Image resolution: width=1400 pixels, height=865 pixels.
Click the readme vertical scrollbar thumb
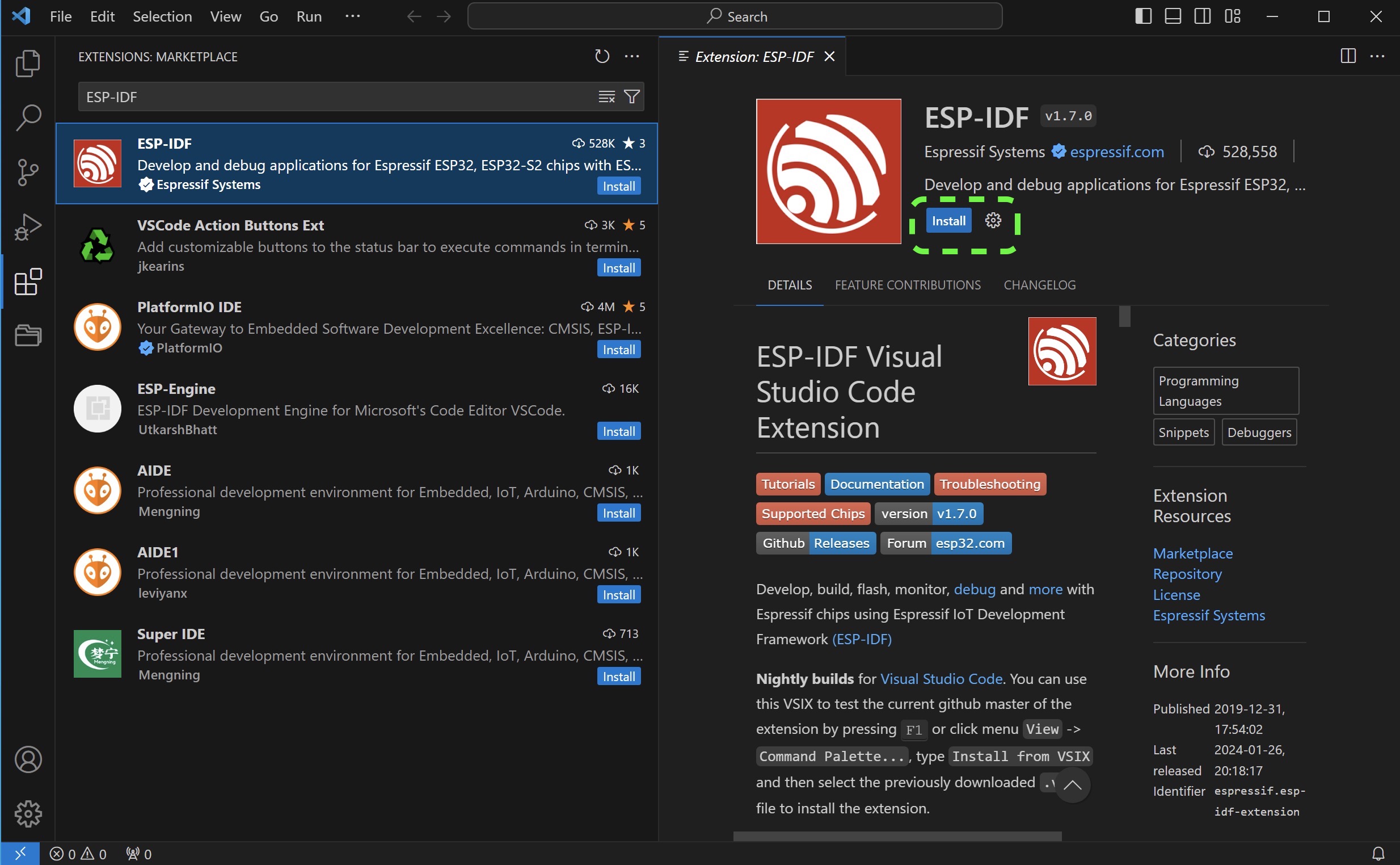tap(1124, 316)
